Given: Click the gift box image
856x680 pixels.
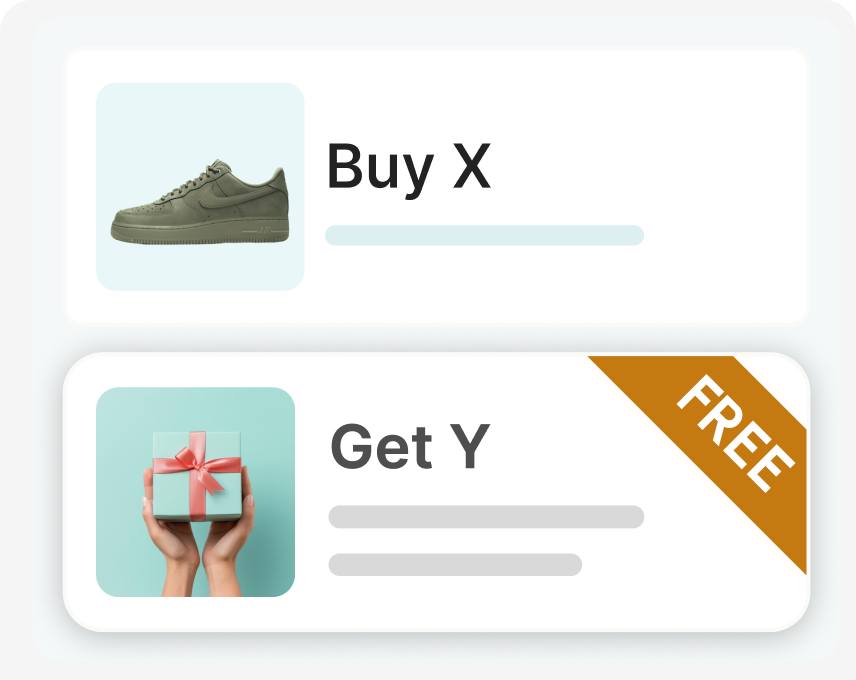Looking at the screenshot, I should tap(195, 492).
